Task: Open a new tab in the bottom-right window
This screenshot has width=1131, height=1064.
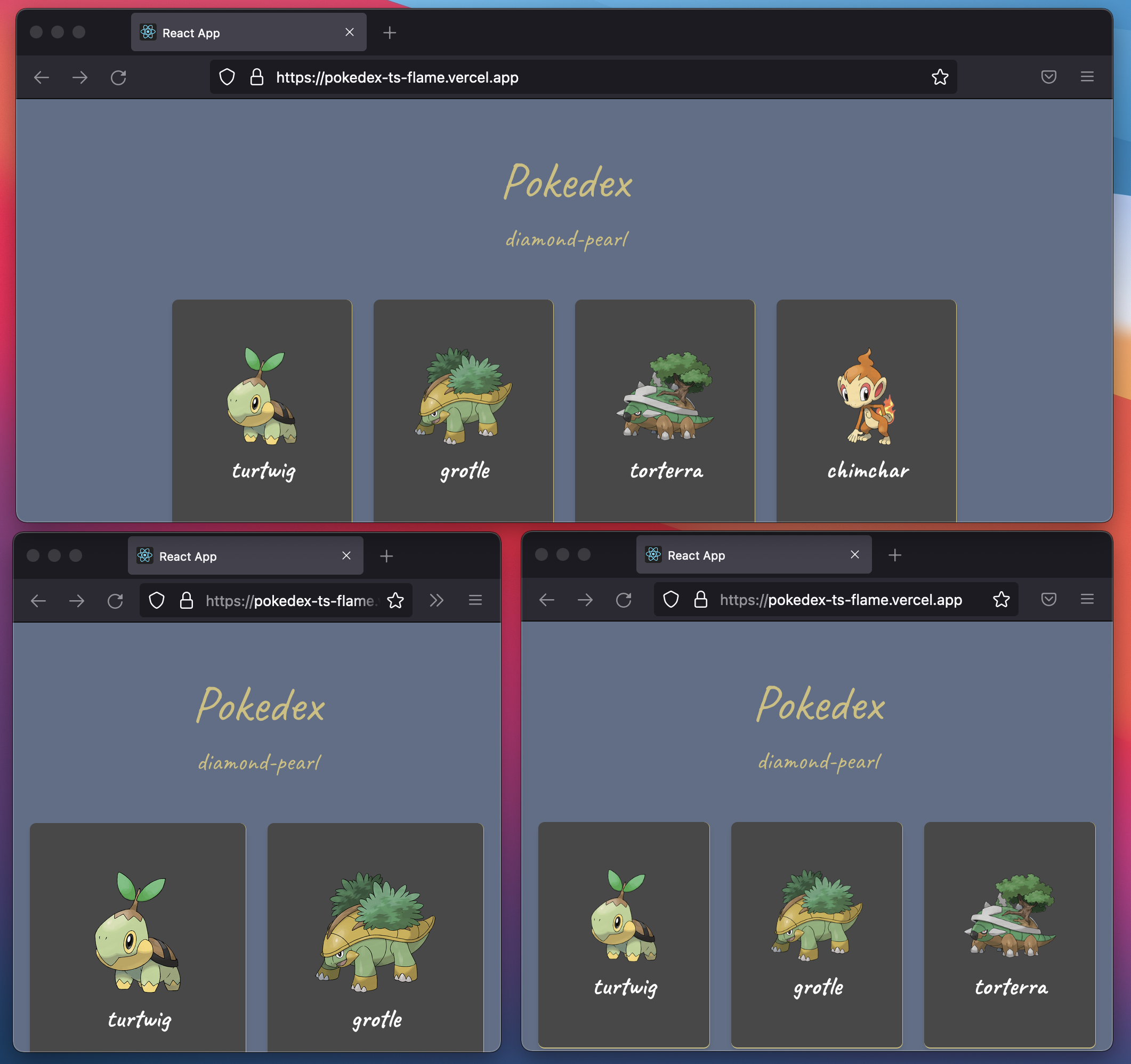Action: (895, 555)
